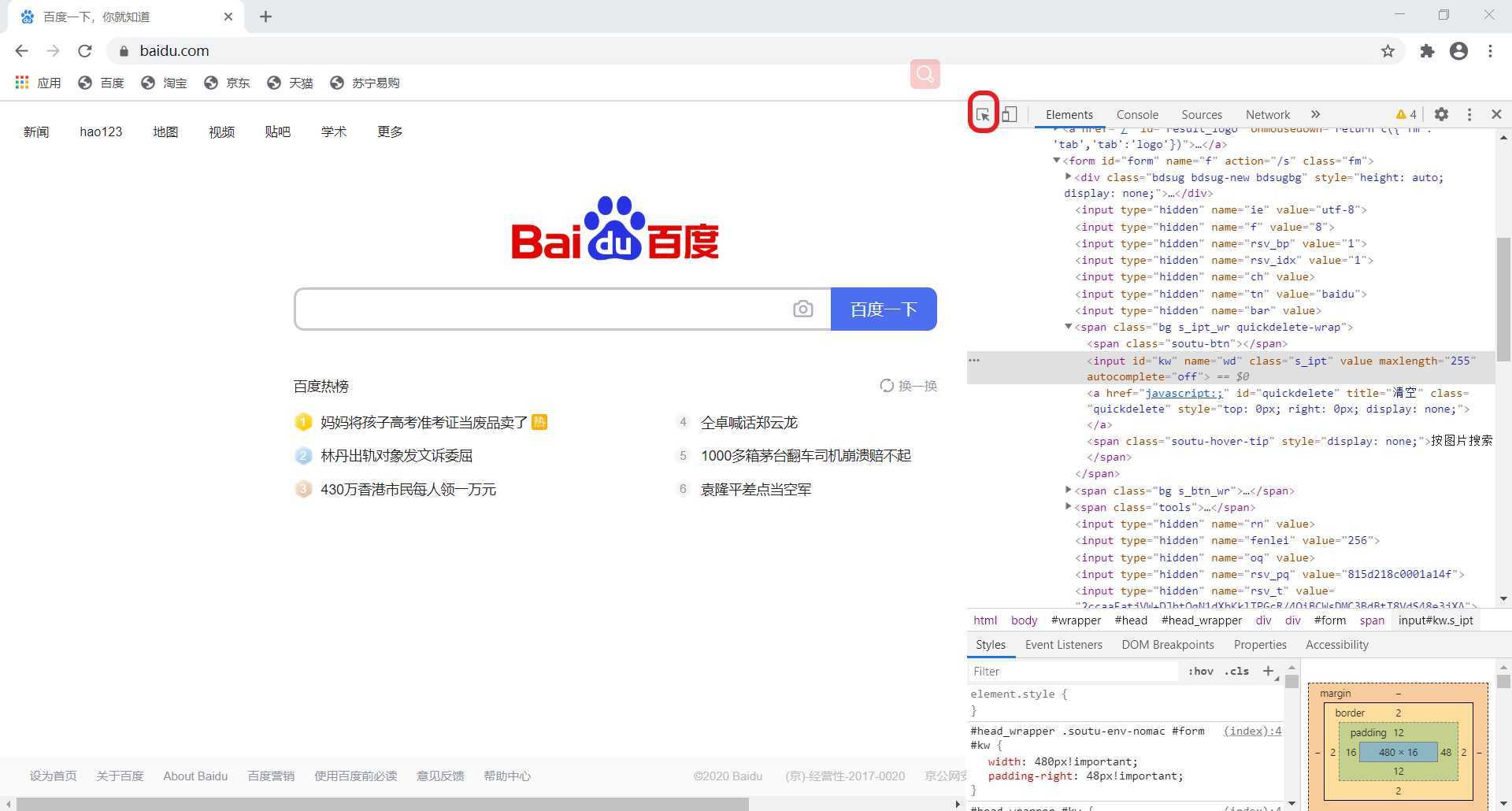Viewport: 1512px width, 811px height.
Task: Click the camera image-search icon
Action: tap(802, 309)
